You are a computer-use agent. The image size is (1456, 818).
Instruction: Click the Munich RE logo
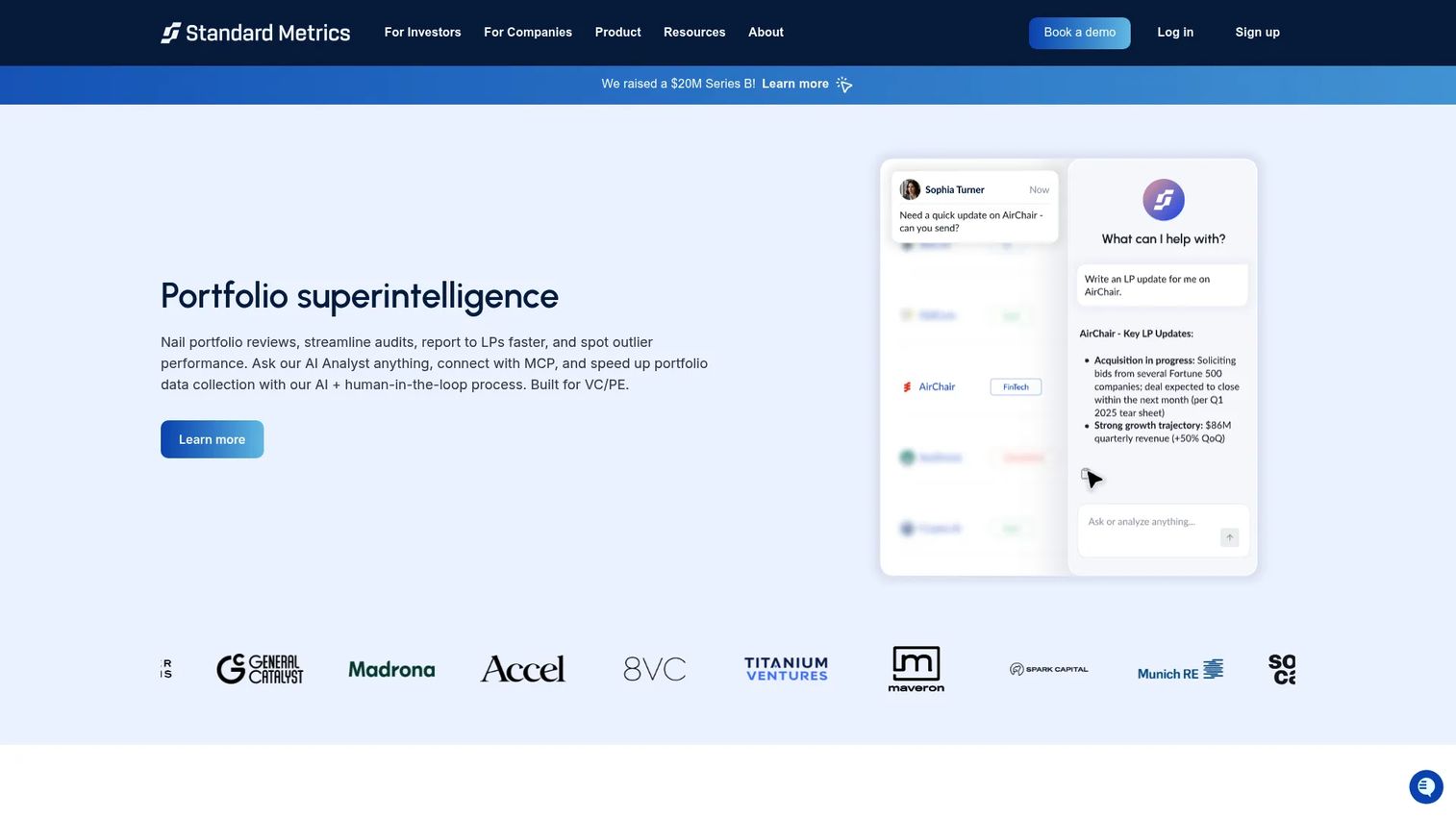(x=1180, y=670)
